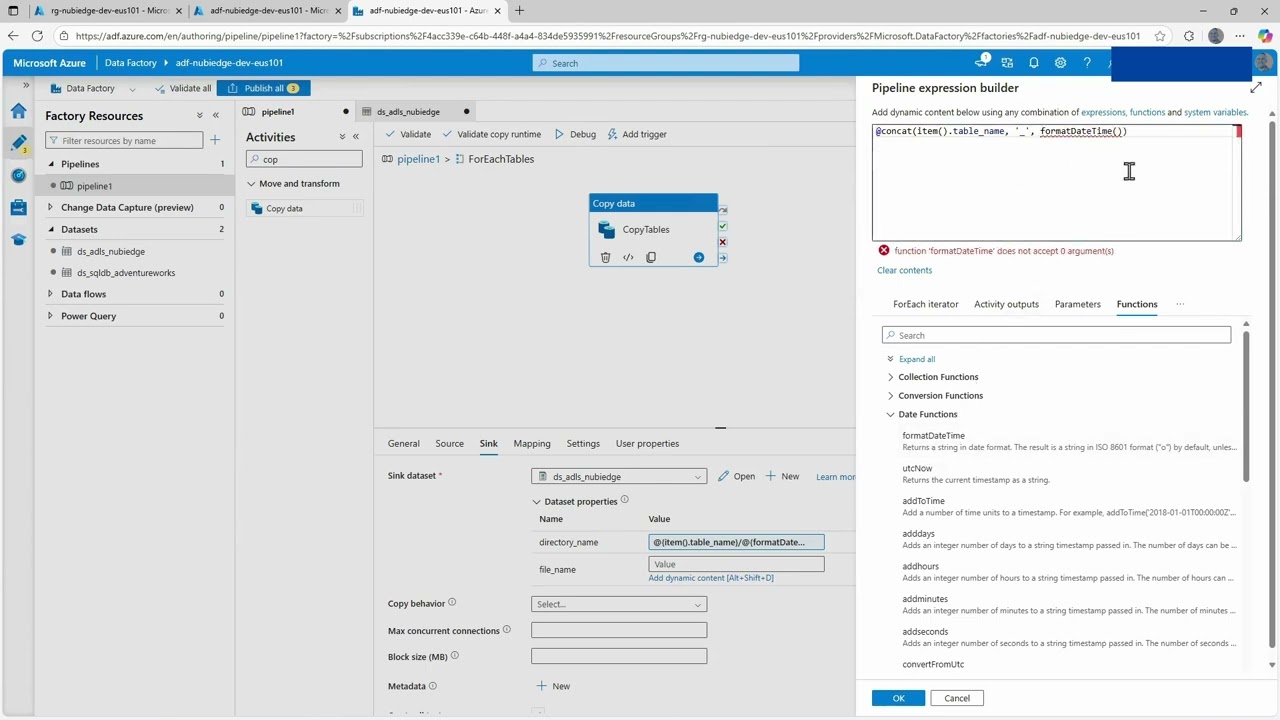Expand the Data flows group

(51, 294)
